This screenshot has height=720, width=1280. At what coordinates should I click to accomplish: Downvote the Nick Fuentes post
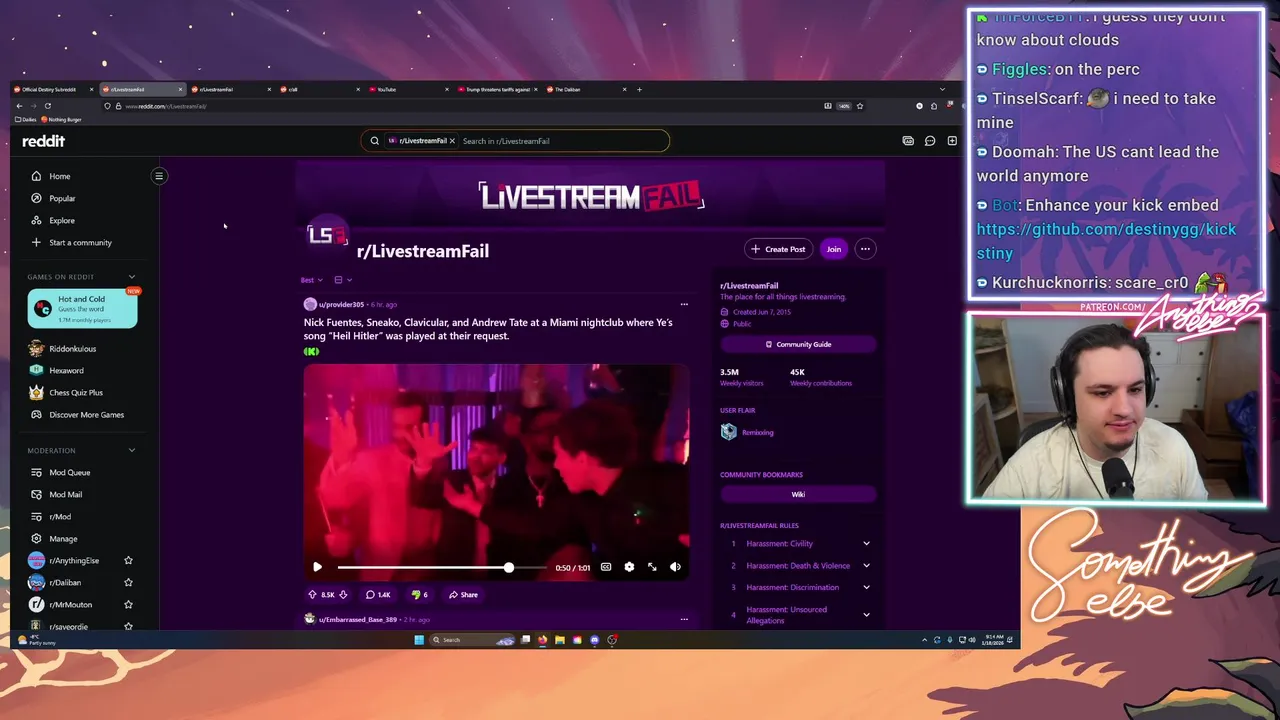tap(343, 595)
